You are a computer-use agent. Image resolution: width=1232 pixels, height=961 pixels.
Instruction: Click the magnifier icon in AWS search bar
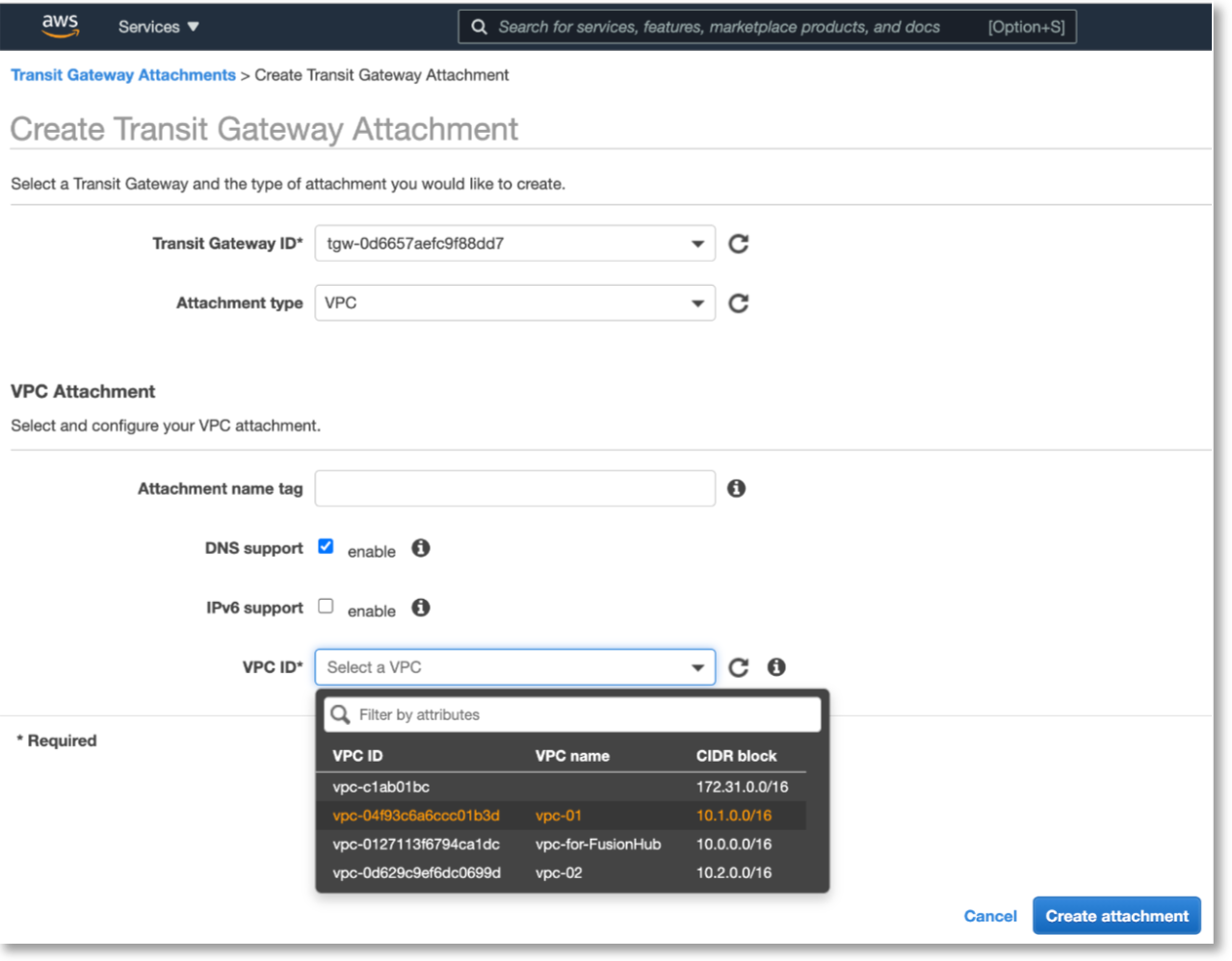click(479, 27)
